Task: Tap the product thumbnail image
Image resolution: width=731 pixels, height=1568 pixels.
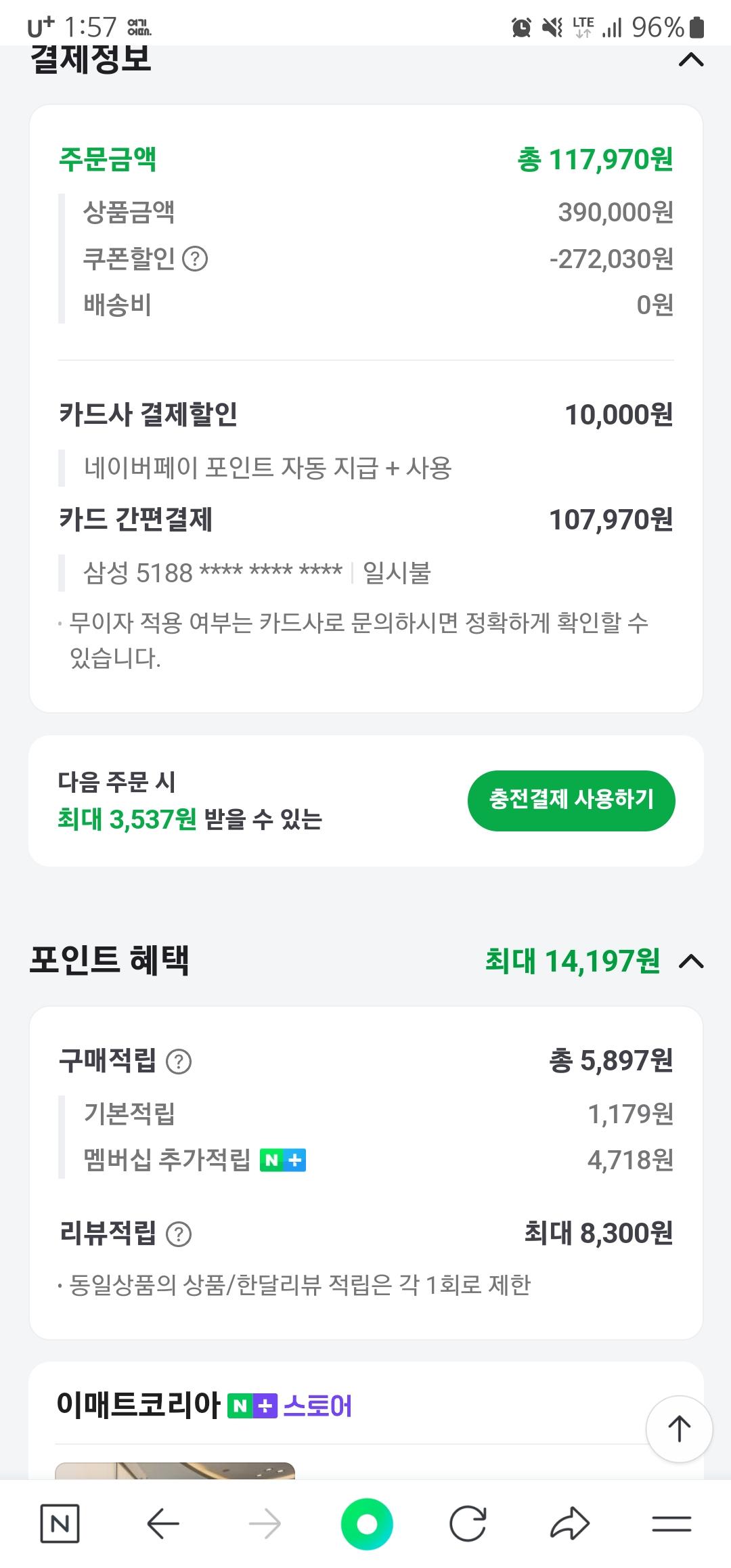Action: click(175, 1470)
